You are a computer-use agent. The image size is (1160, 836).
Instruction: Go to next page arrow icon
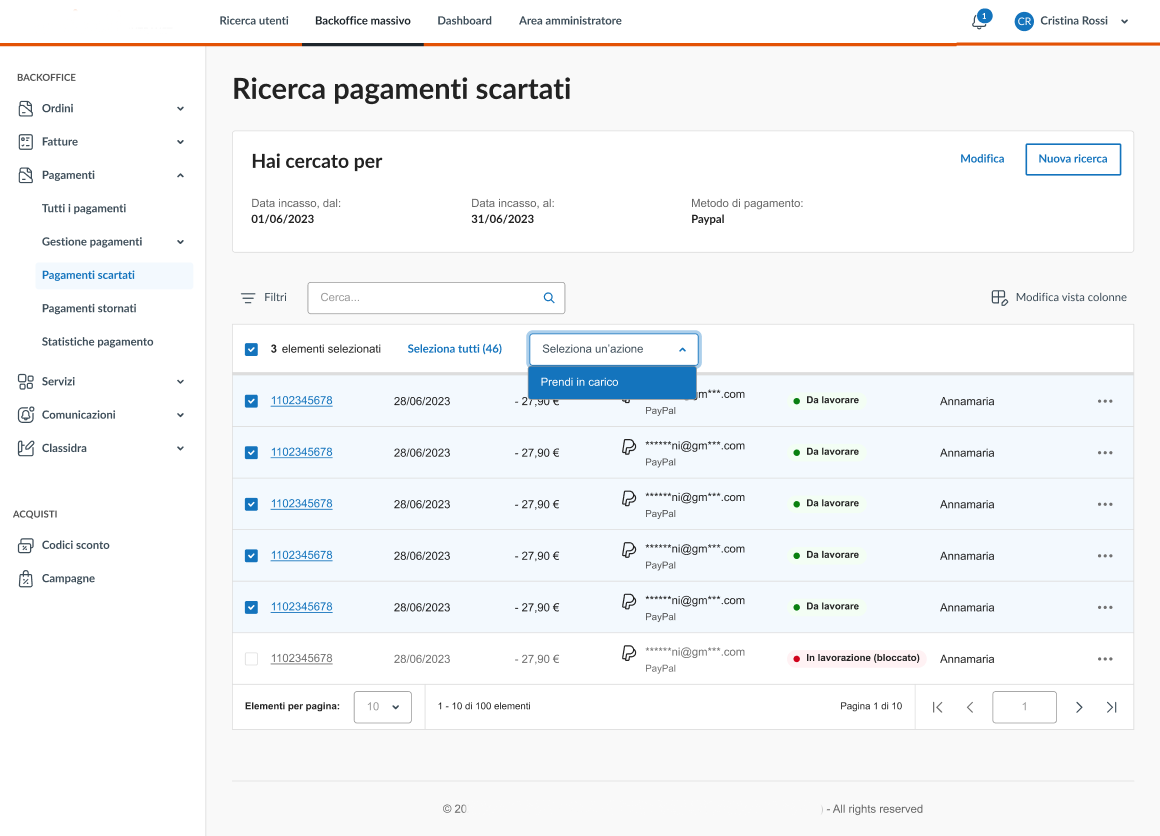tap(1079, 707)
